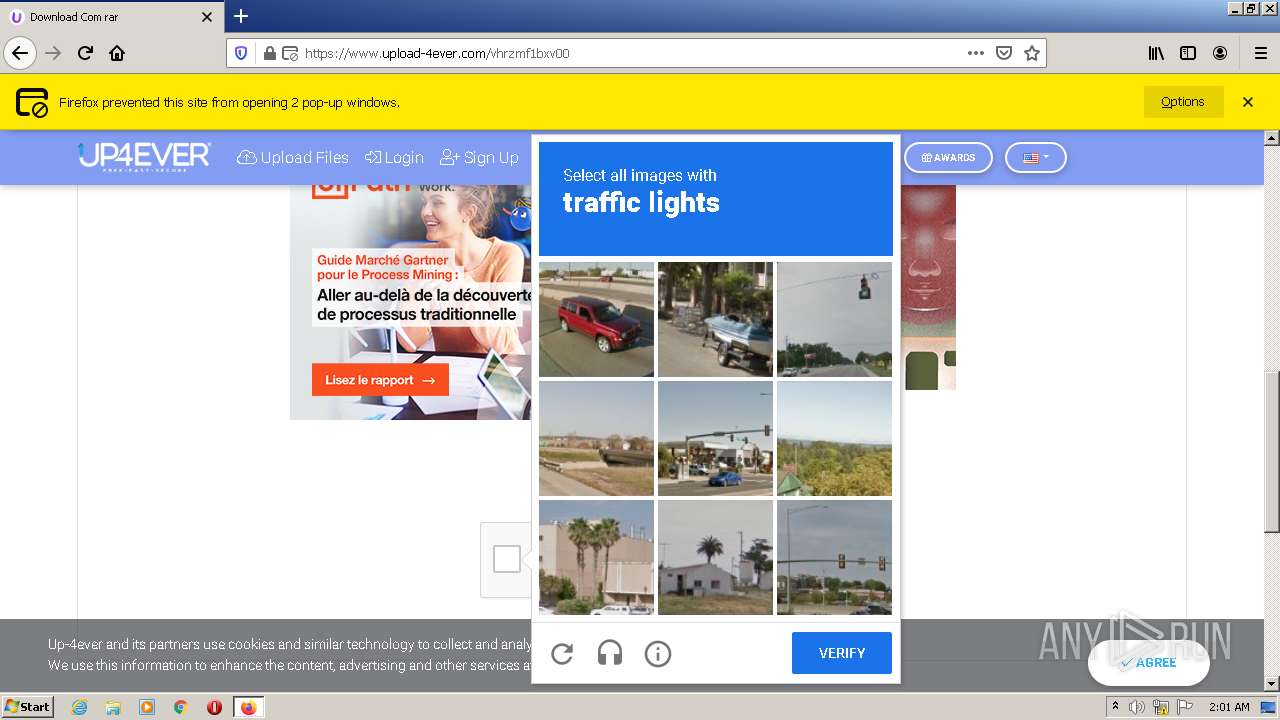Select the green trees hillside captcha image

point(834,438)
